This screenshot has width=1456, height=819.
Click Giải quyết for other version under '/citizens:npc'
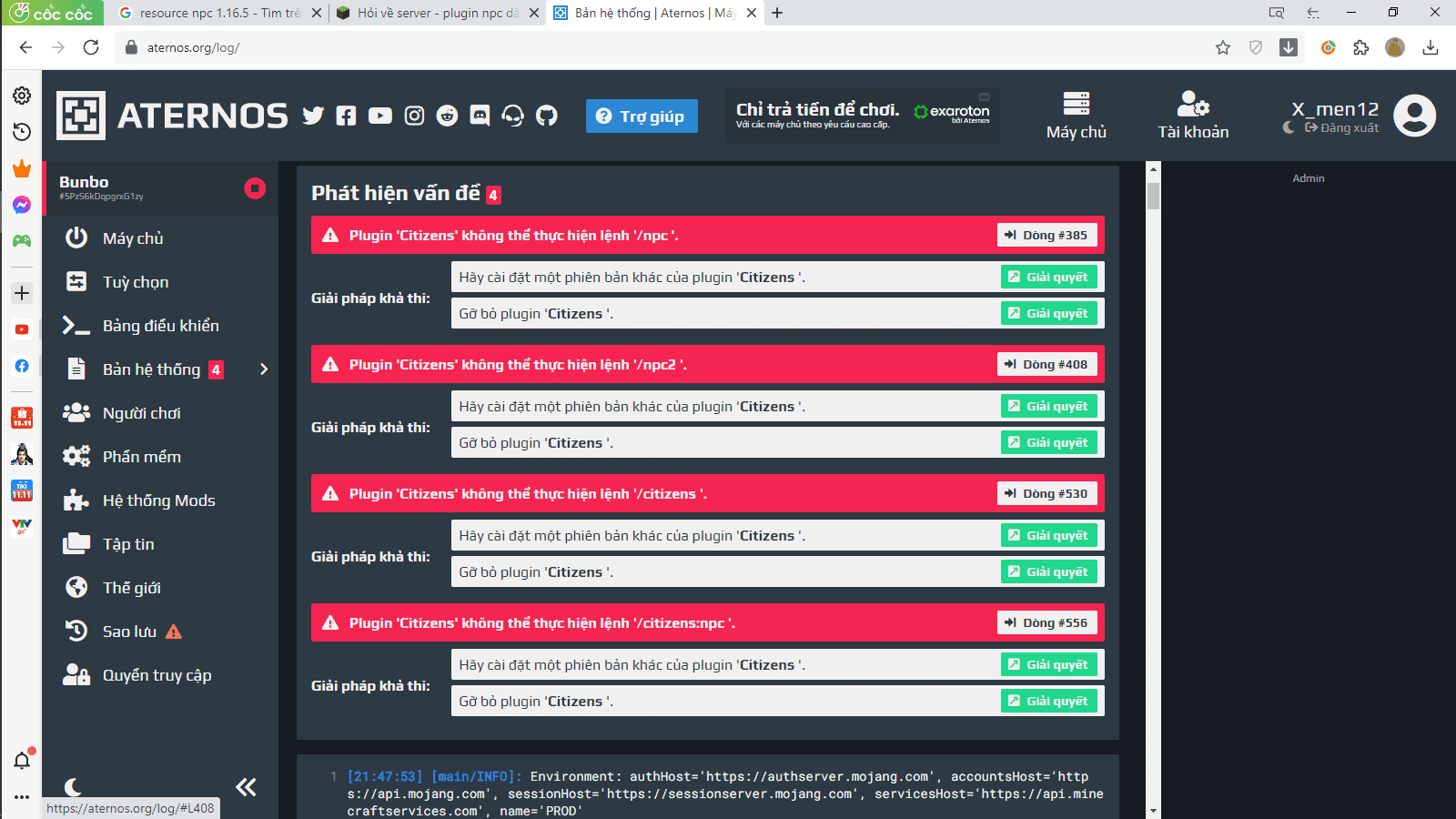click(x=1048, y=665)
